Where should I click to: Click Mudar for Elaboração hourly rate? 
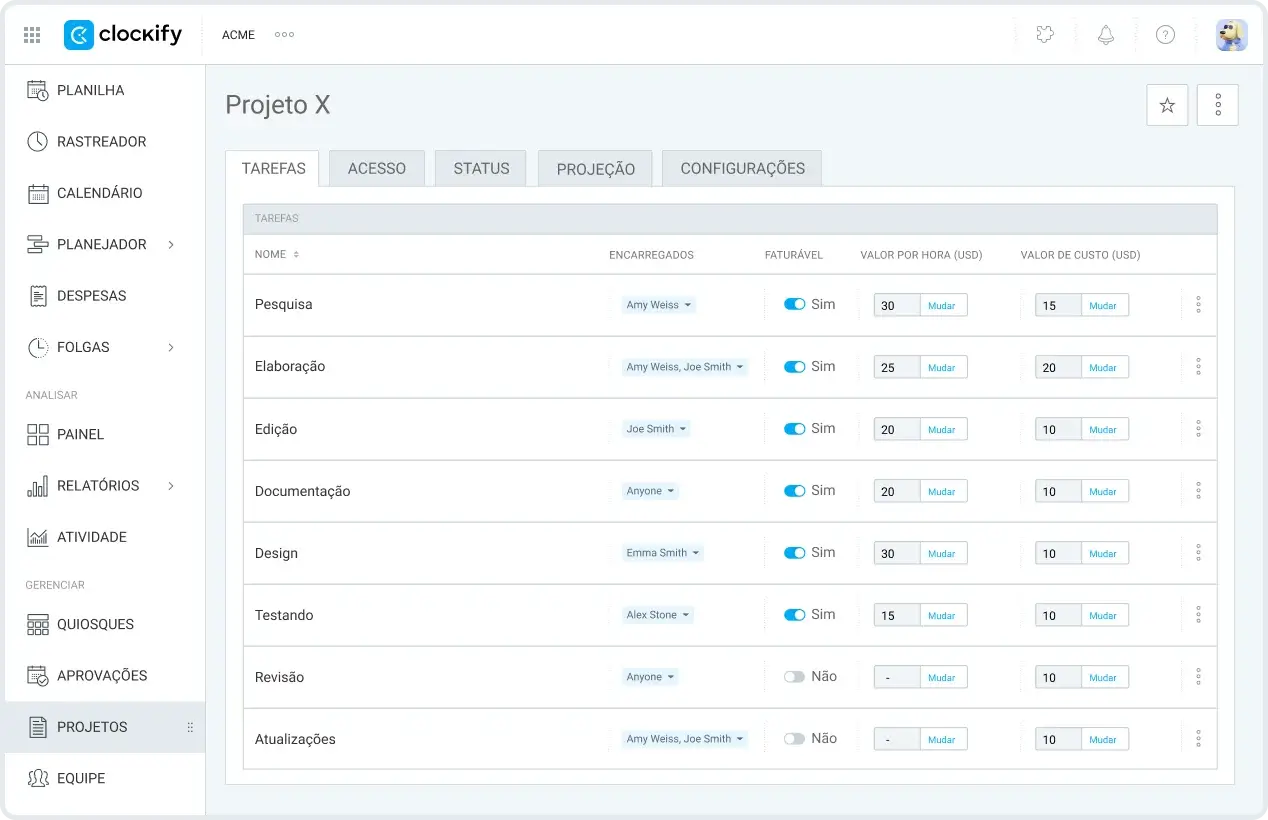tap(943, 367)
